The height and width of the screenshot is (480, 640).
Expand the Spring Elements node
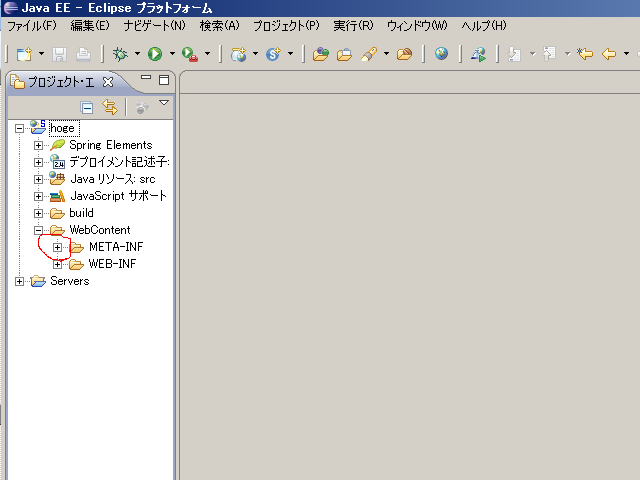pos(38,145)
